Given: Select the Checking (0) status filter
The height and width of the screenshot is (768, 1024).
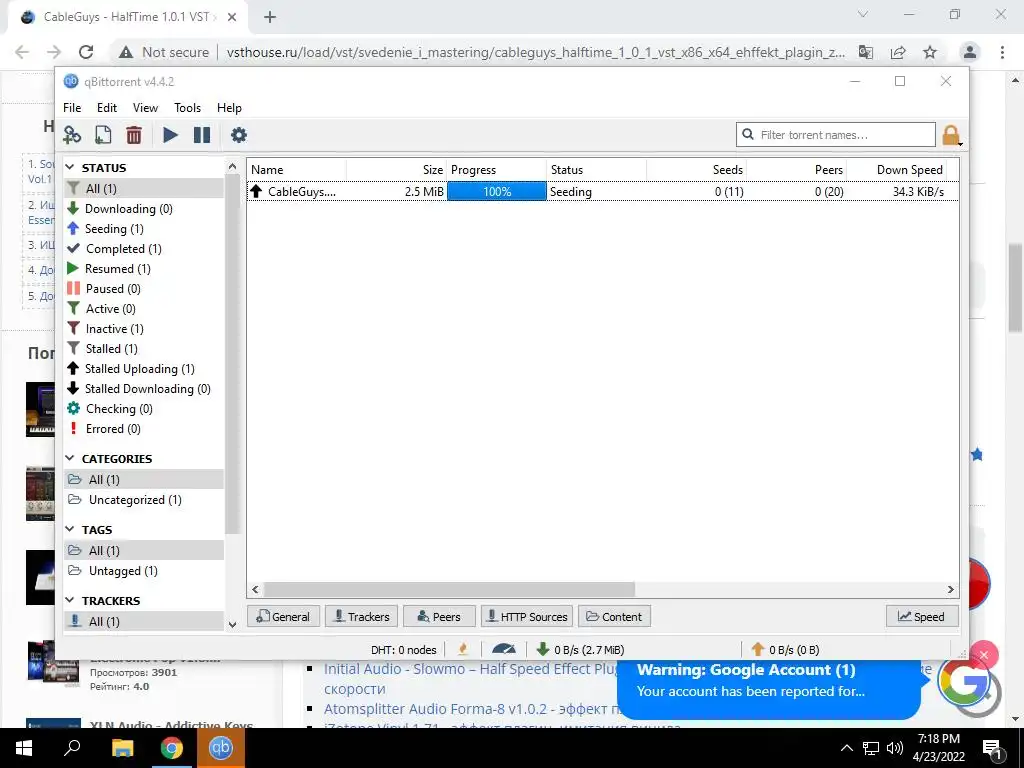Looking at the screenshot, I should coord(144,409).
